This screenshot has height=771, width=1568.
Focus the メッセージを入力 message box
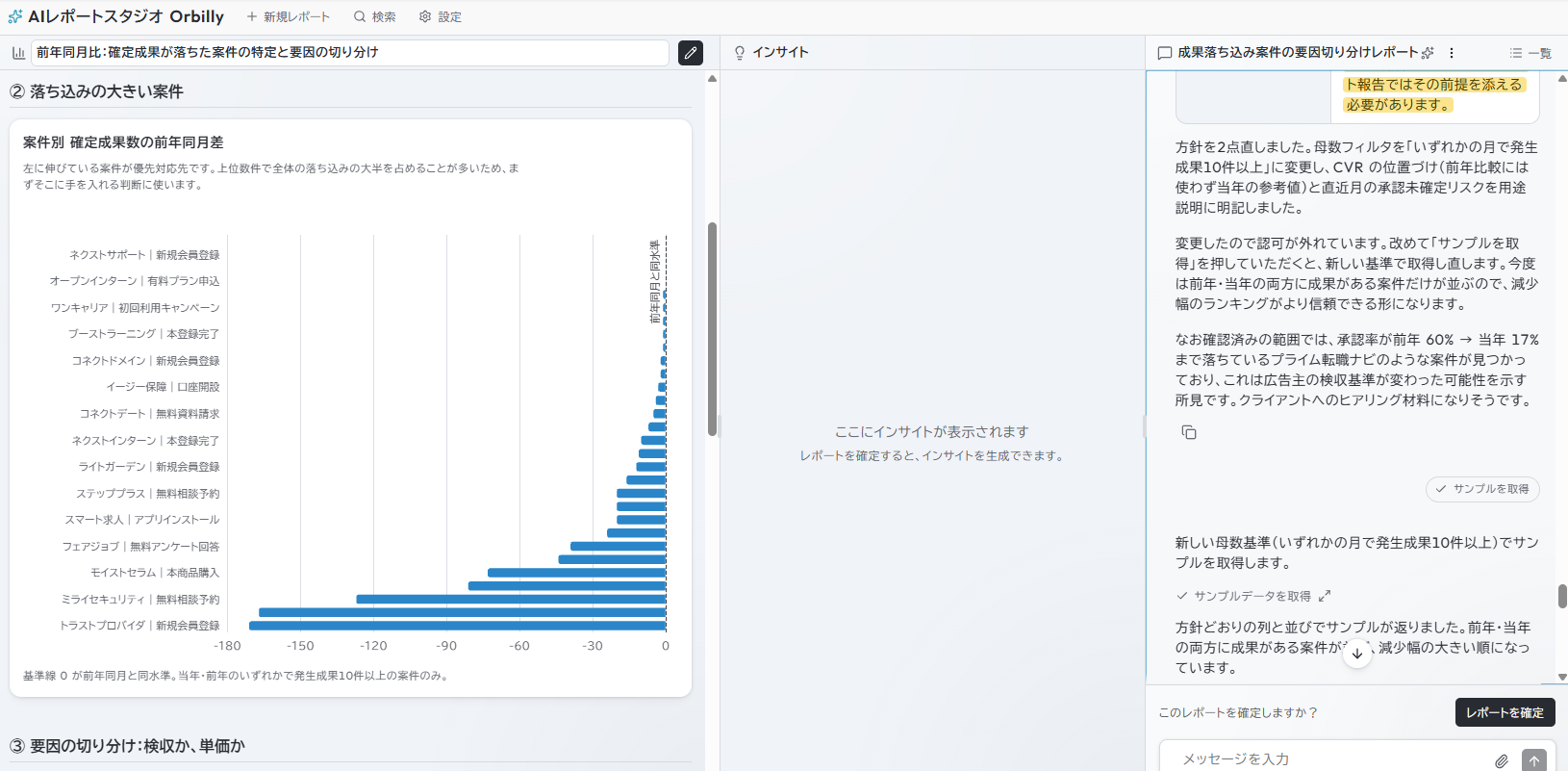(1332, 759)
